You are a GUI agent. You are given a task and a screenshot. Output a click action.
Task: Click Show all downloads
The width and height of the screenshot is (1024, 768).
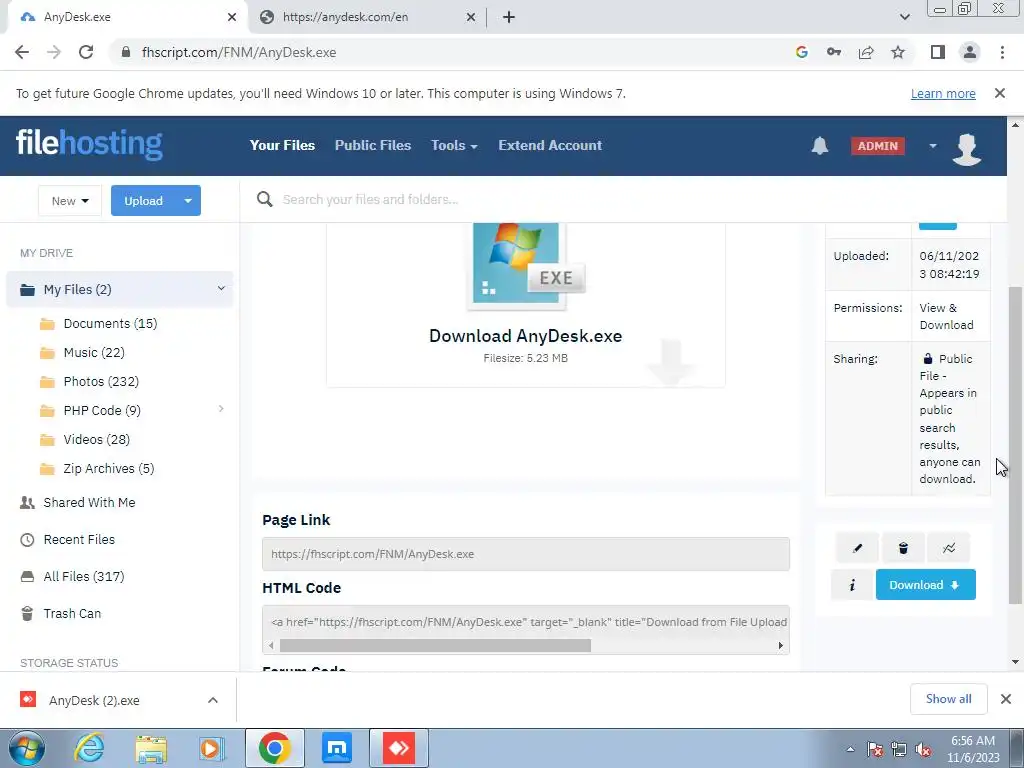(x=949, y=699)
